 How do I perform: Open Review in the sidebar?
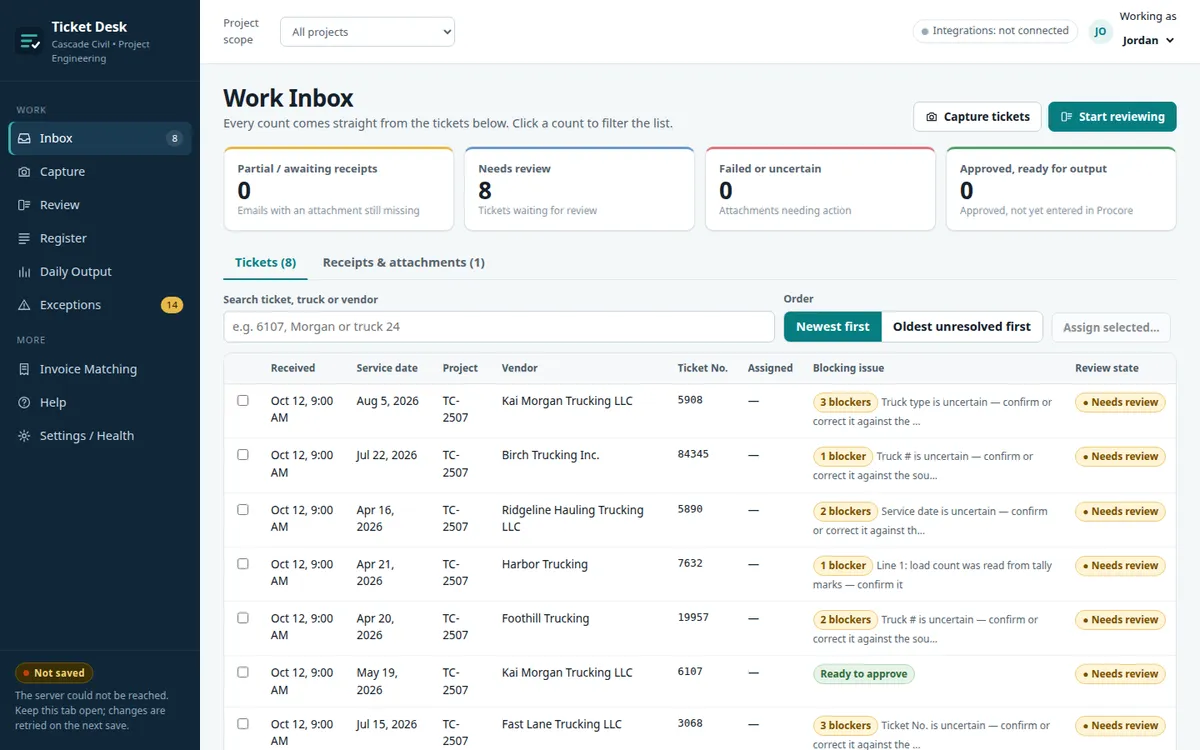tap(100, 205)
